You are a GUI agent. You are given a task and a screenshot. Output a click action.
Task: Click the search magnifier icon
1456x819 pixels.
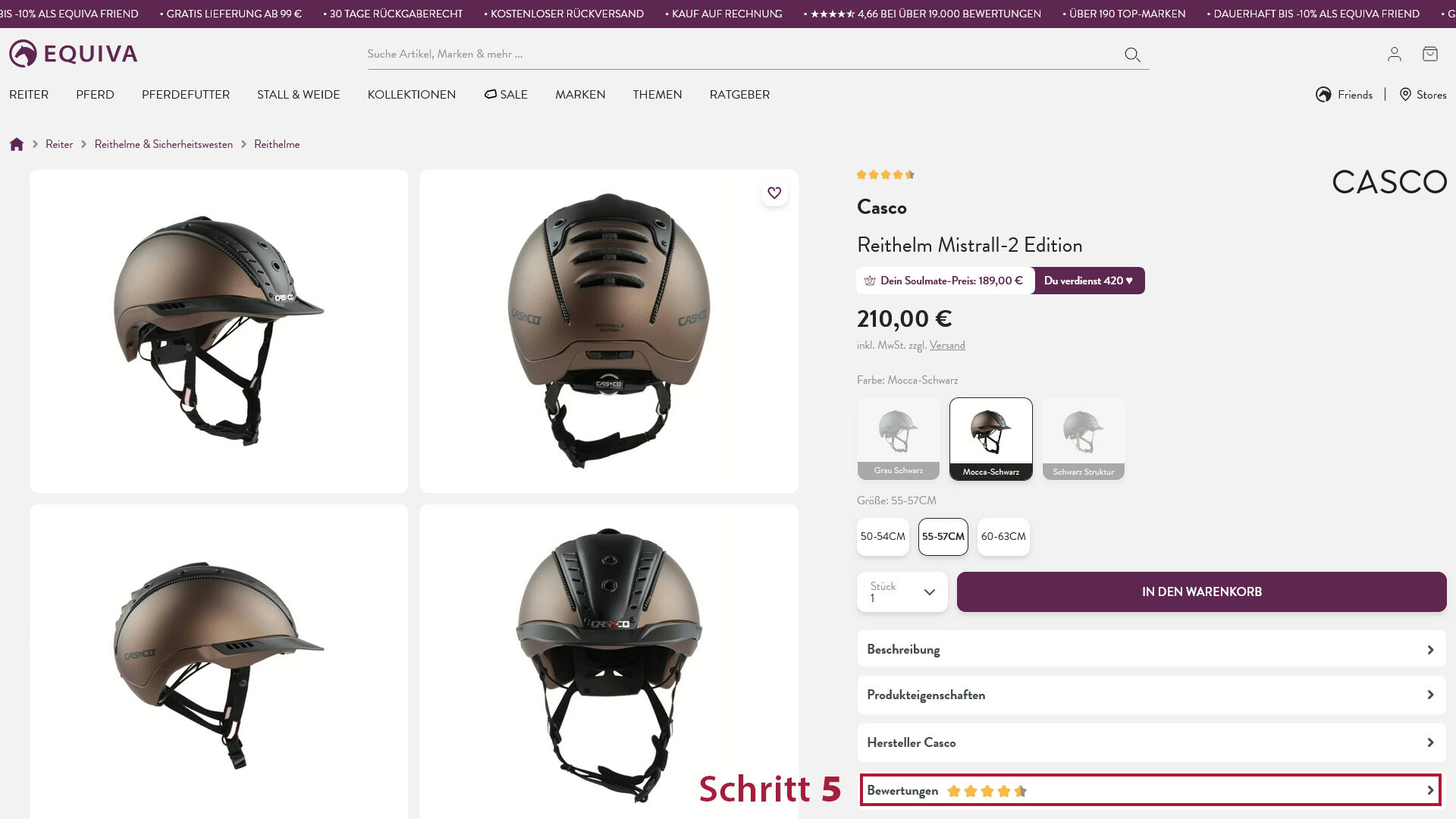(1132, 55)
